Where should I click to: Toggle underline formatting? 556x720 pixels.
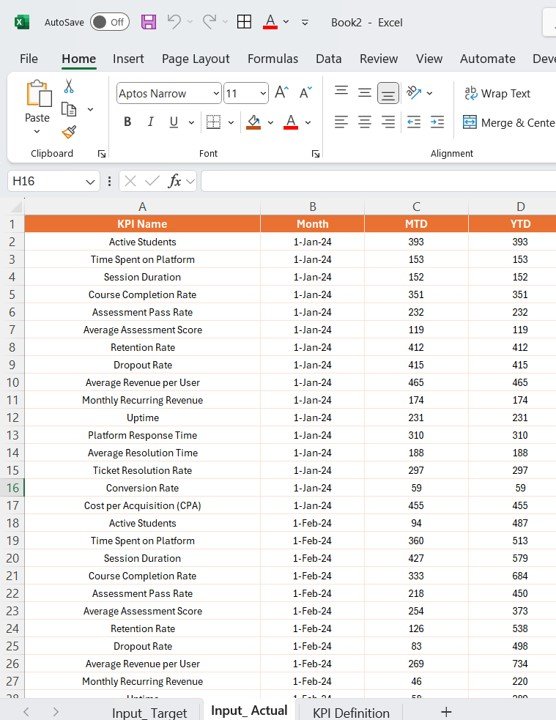[x=174, y=122]
